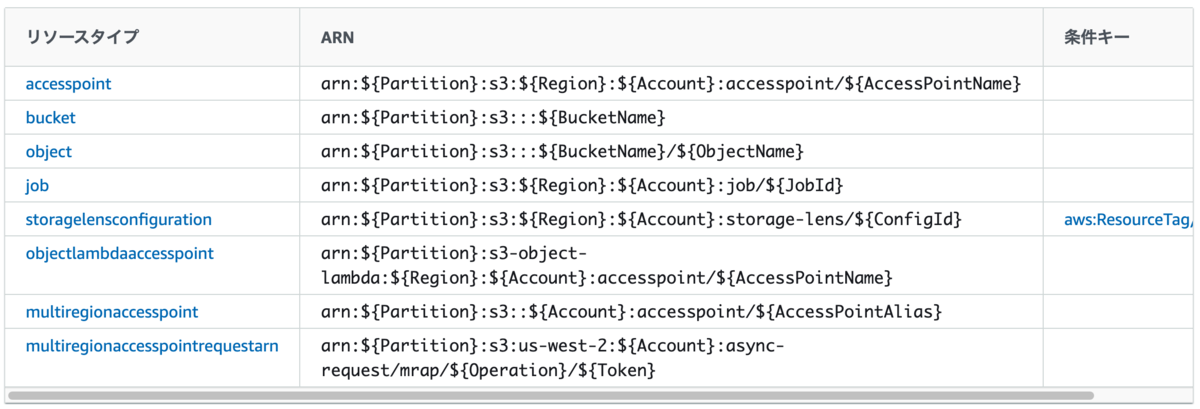Click the ARN containing AccessPointAlias
Image resolution: width=1200 pixels, height=409 pixels.
click(631, 313)
